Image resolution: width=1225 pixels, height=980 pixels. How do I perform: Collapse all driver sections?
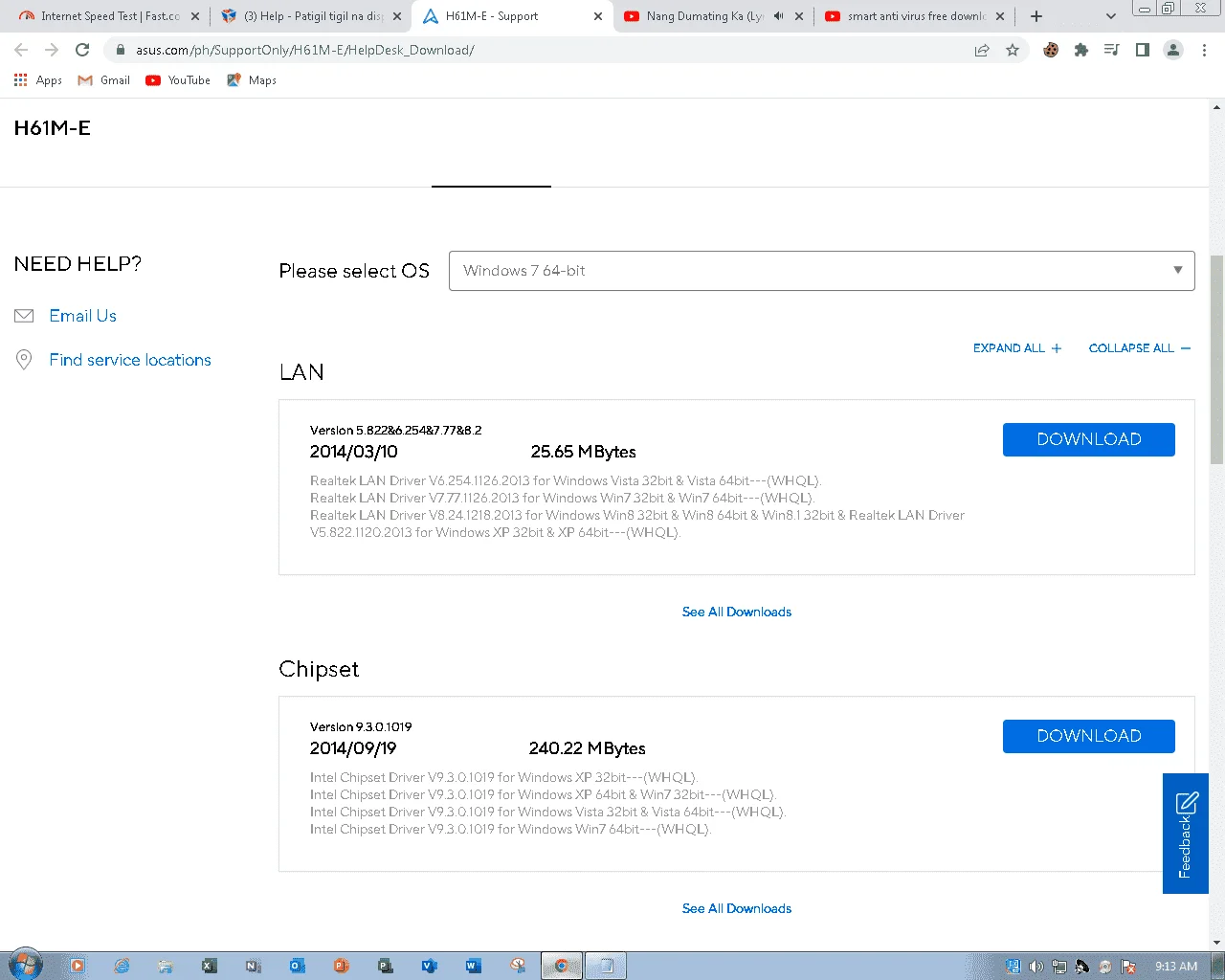pos(1140,348)
